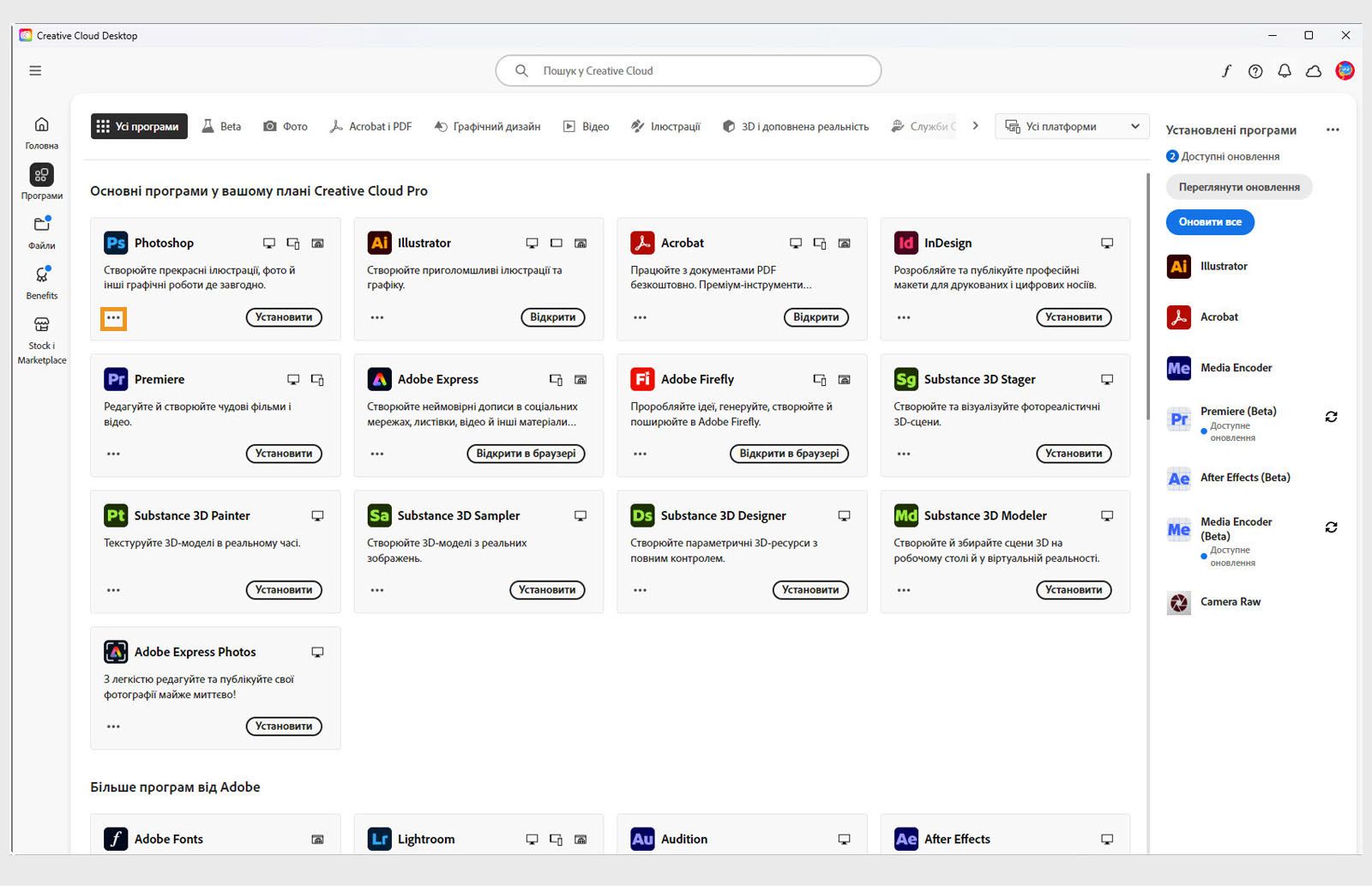
Task: Click the Adobe Express Photos icon
Action: pos(116,652)
